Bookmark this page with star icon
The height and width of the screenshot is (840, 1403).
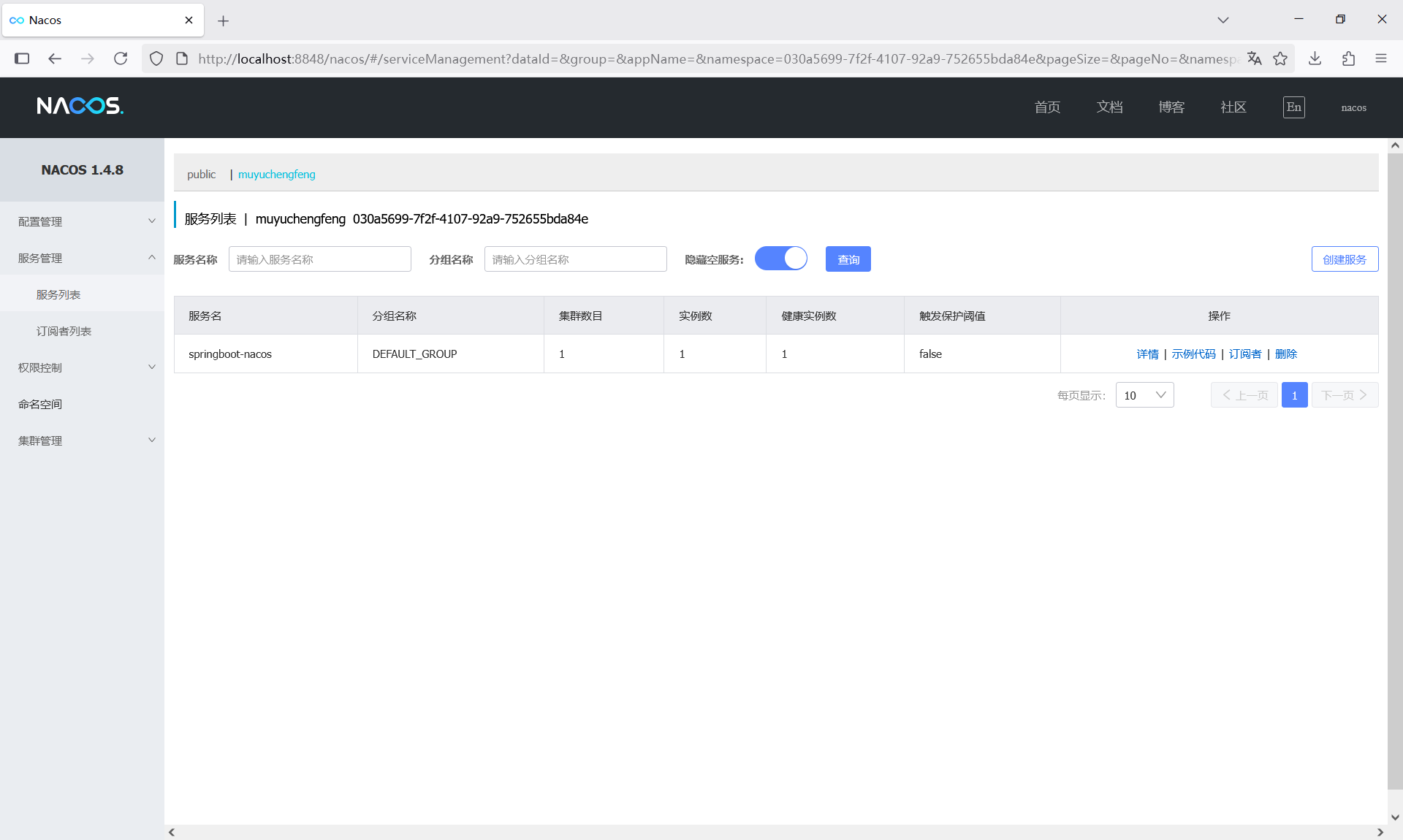coord(1280,58)
